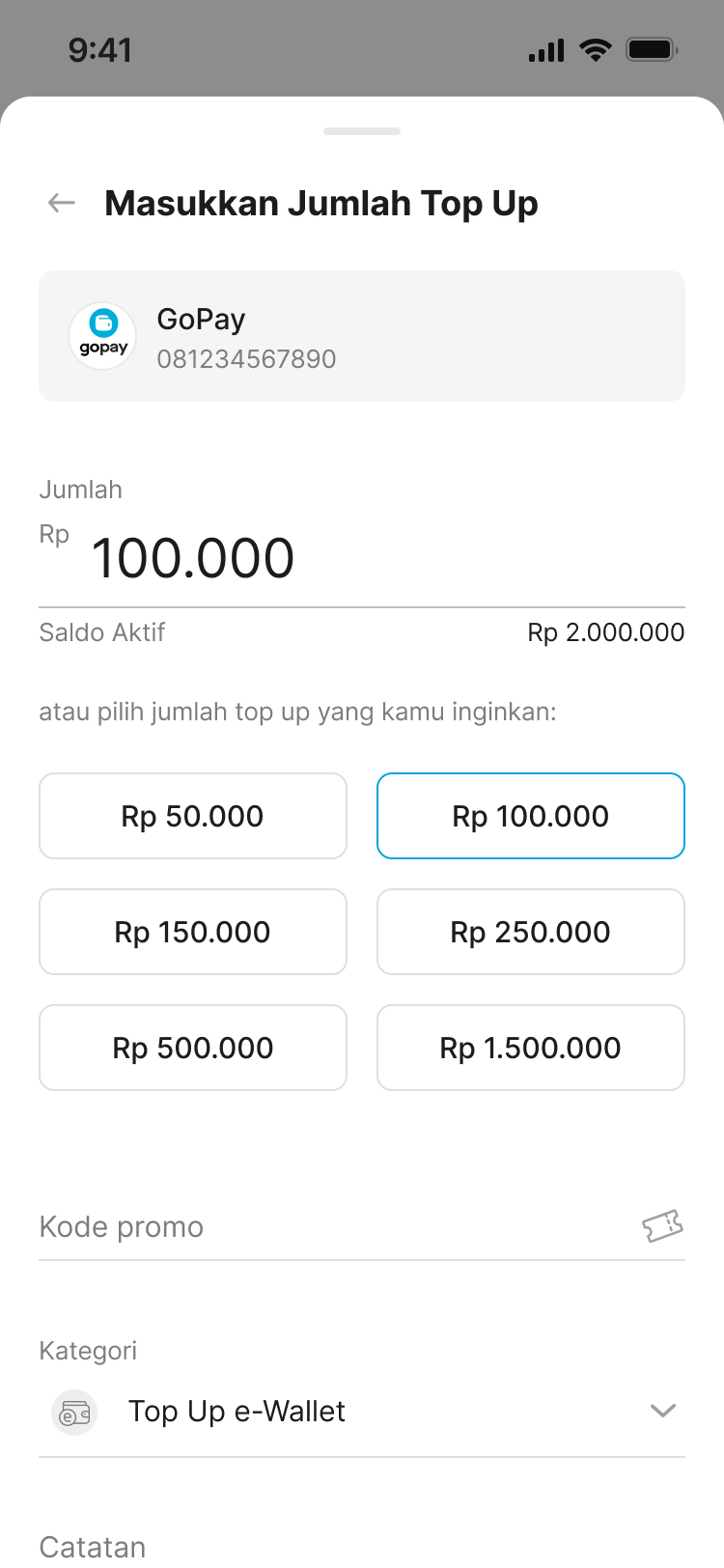Choose Rp 500.000 top up amount

pyautogui.click(x=193, y=1048)
